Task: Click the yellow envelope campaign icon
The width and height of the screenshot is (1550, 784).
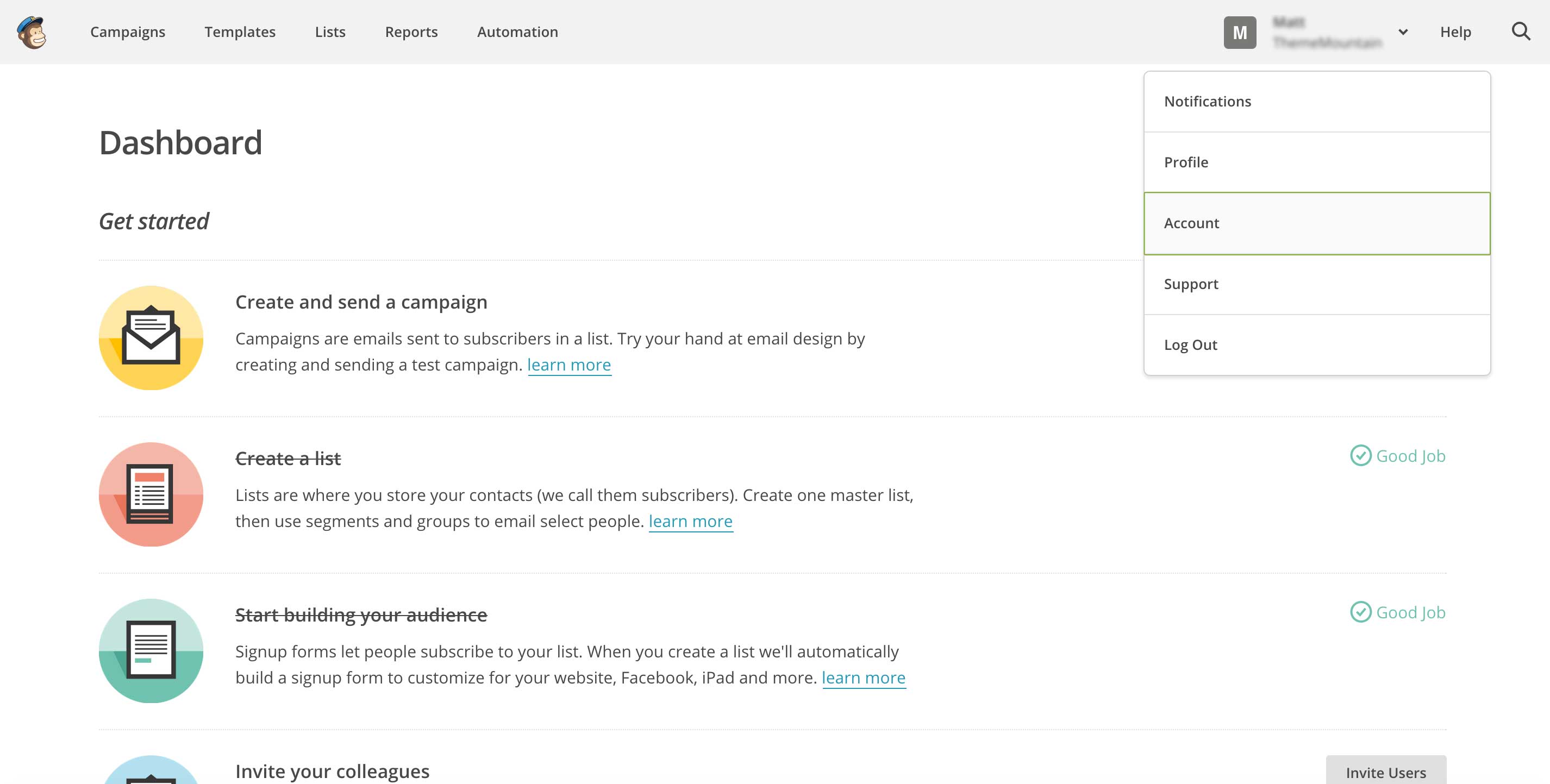Action: (151, 337)
